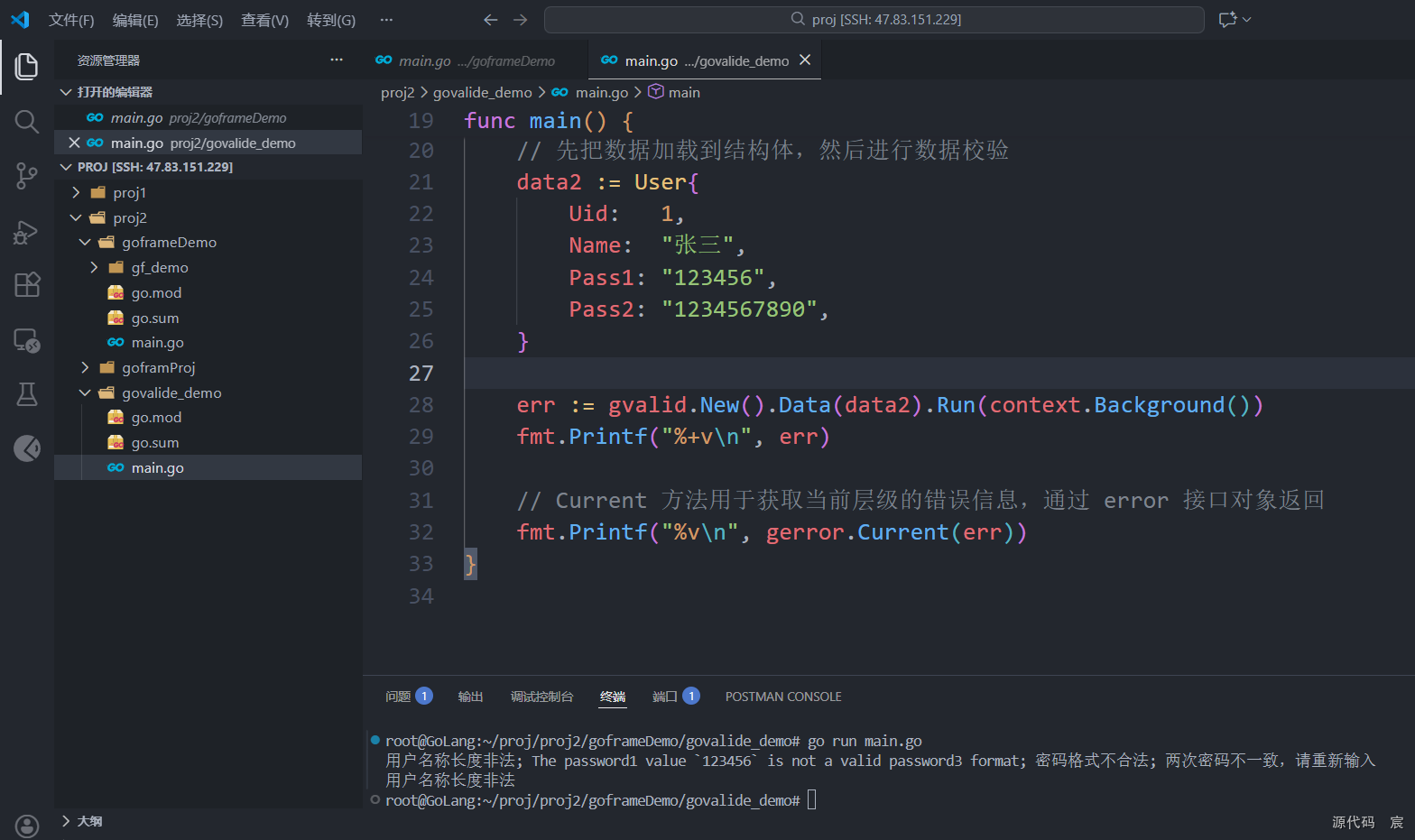Expand the goframProj folder
Screen dimensions: 1415x840
point(208,367)
